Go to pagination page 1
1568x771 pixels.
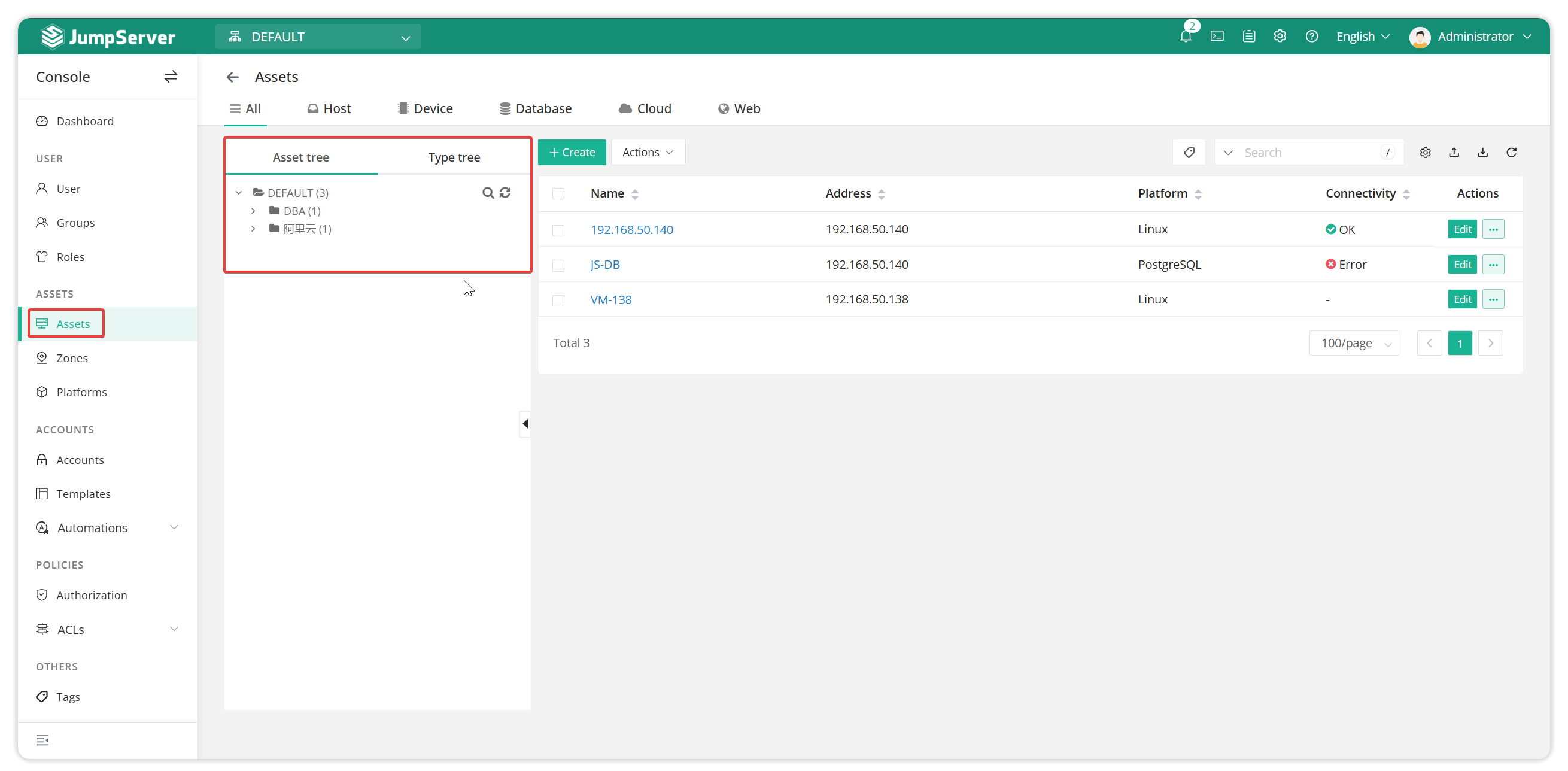[1459, 344]
